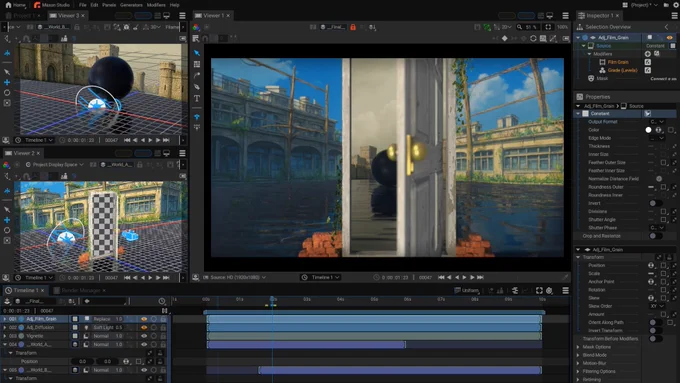This screenshot has width=680, height=383.
Task: Click the zoom magnifier icon in Viewer 1
Action: (519, 27)
